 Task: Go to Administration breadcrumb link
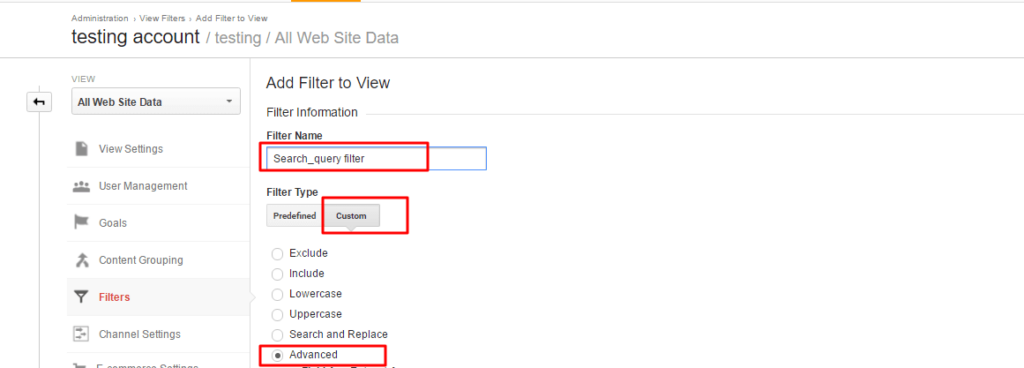[x=100, y=18]
